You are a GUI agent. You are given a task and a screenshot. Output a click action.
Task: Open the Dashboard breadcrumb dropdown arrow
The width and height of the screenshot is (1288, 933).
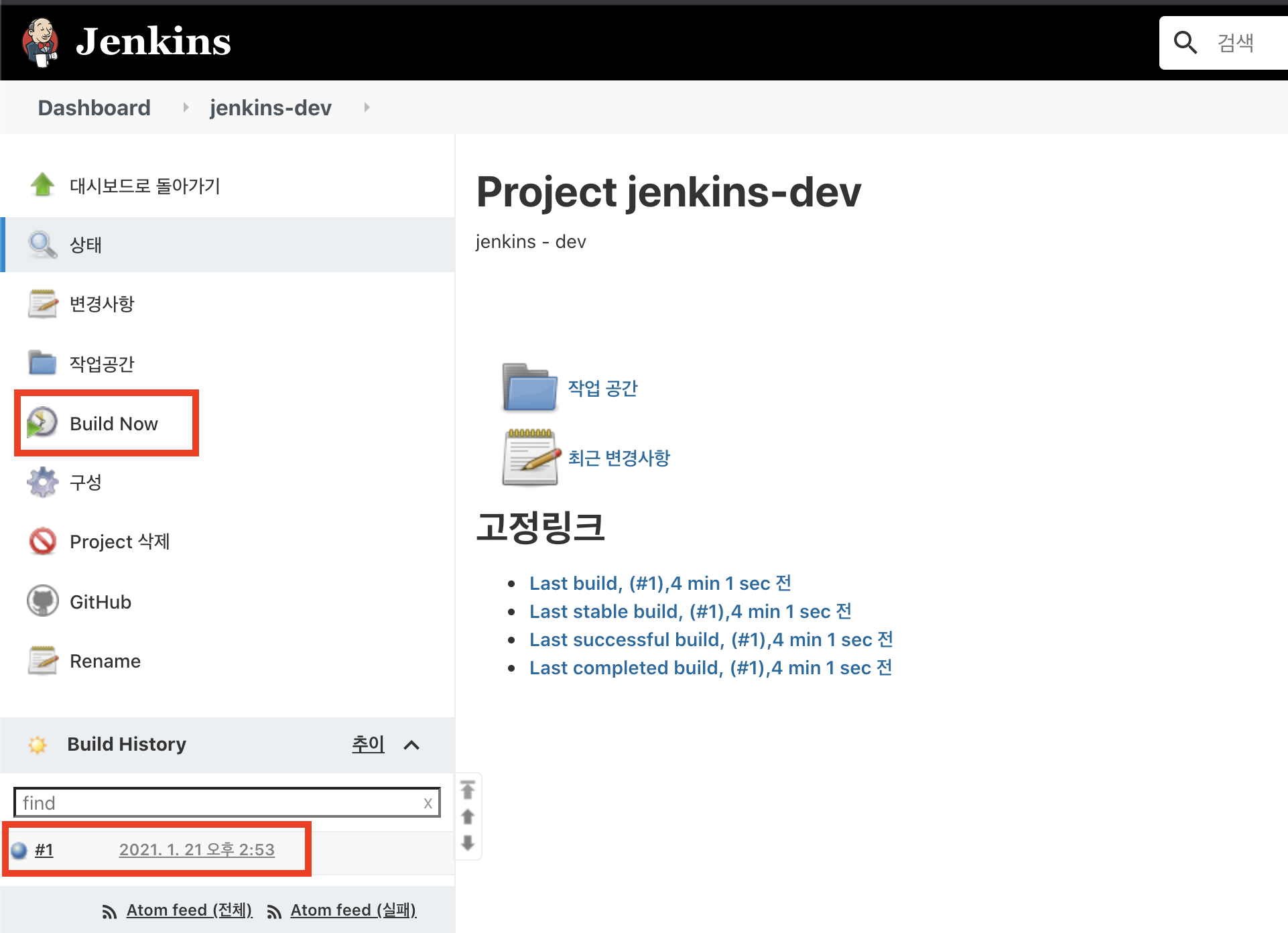pyautogui.click(x=186, y=107)
